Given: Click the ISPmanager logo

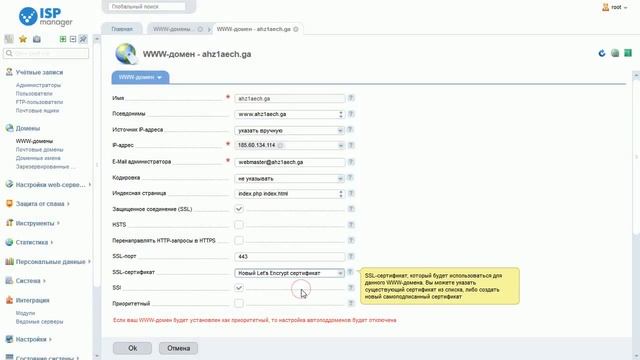Looking at the screenshot, I should tap(46, 17).
